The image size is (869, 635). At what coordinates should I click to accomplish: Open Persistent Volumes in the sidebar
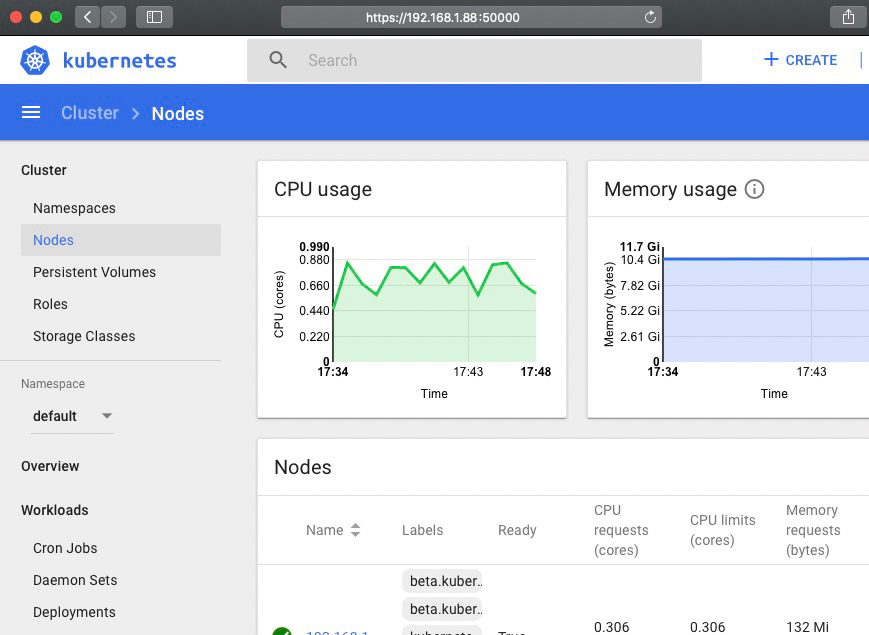[94, 272]
